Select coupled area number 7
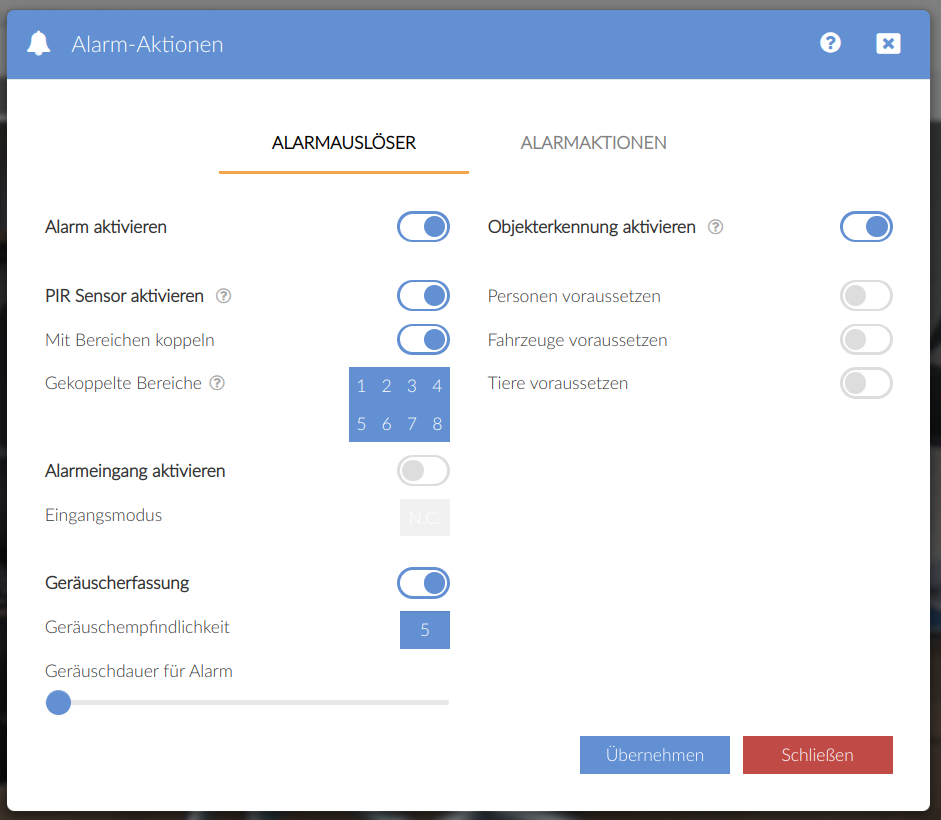941x820 pixels. coord(412,424)
